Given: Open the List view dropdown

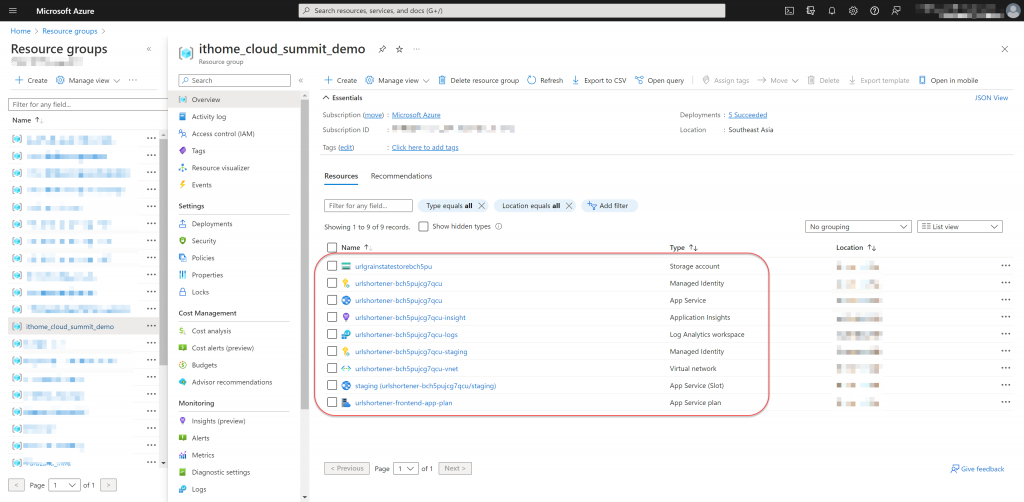Looking at the screenshot, I should (959, 227).
